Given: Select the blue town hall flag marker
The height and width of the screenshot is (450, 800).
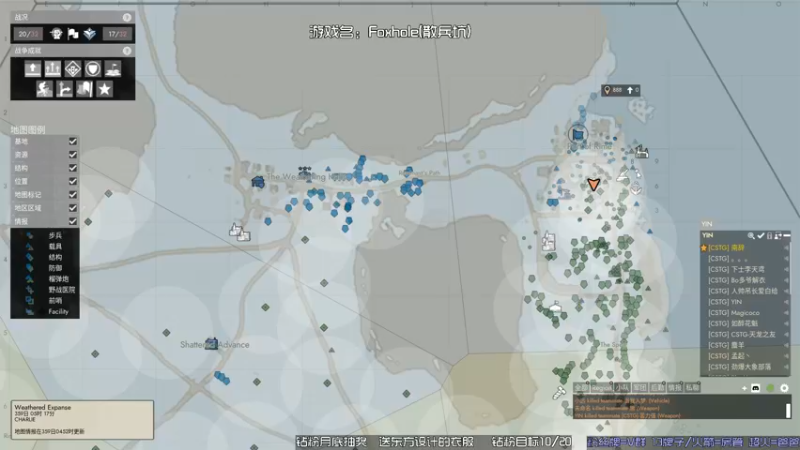Looking at the screenshot, I should point(578,134).
